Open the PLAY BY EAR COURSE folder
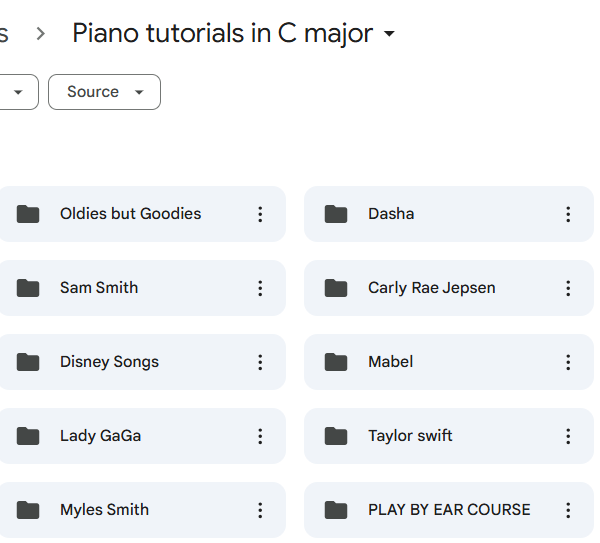 [x=449, y=510]
